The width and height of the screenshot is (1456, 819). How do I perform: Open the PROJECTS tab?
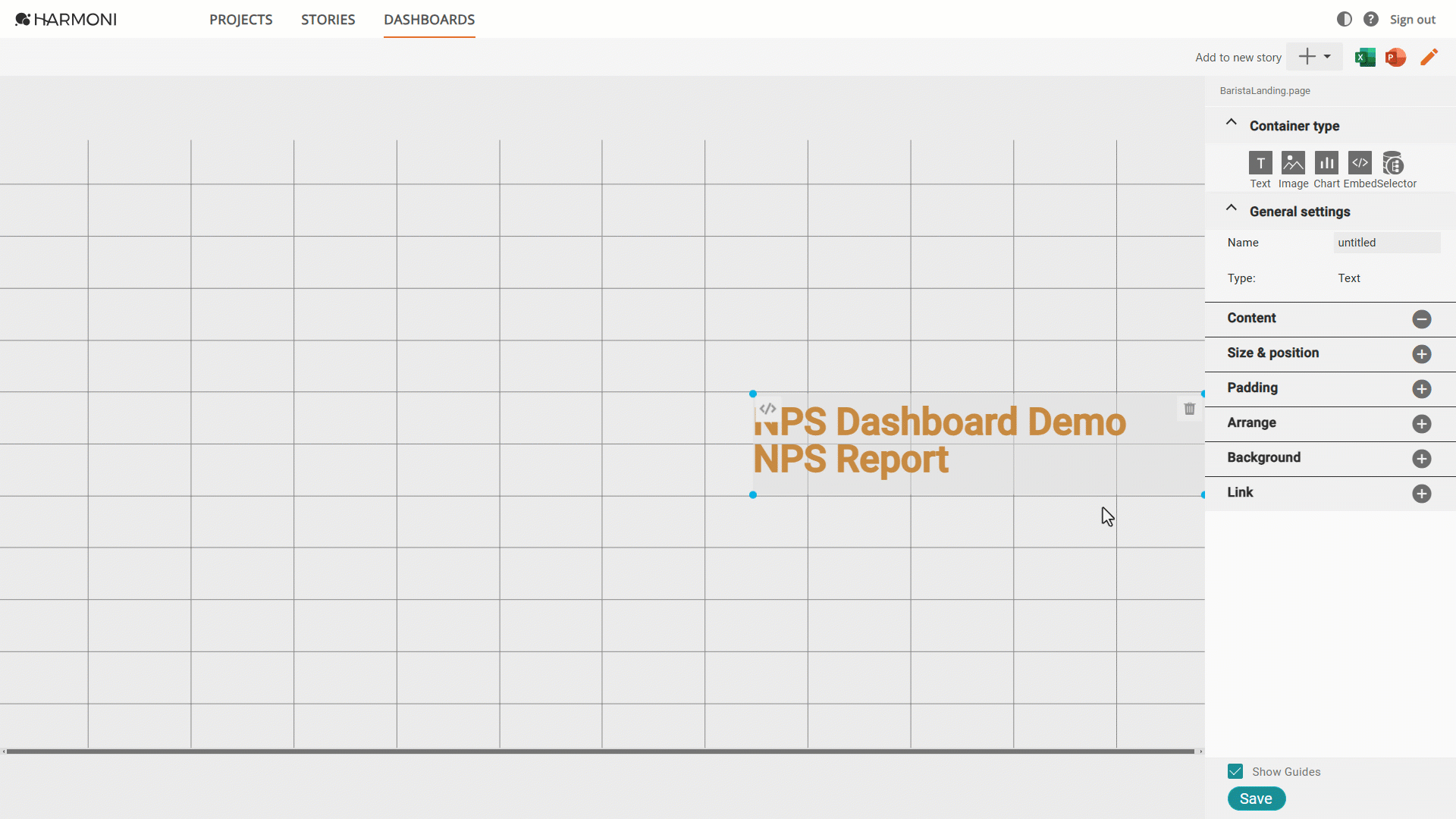coord(241,20)
